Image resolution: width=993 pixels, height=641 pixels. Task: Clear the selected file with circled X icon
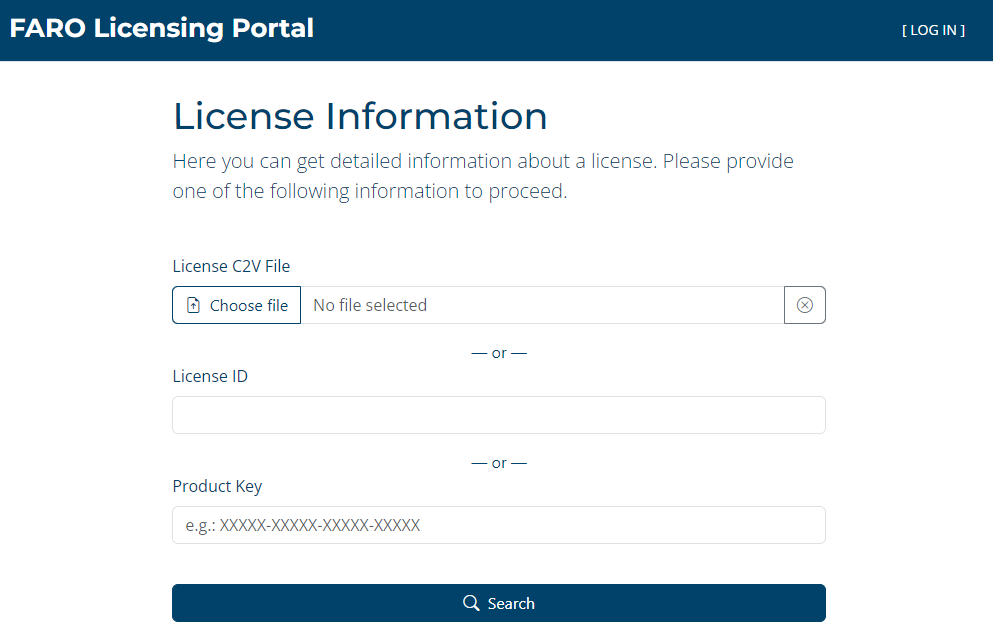tap(805, 305)
